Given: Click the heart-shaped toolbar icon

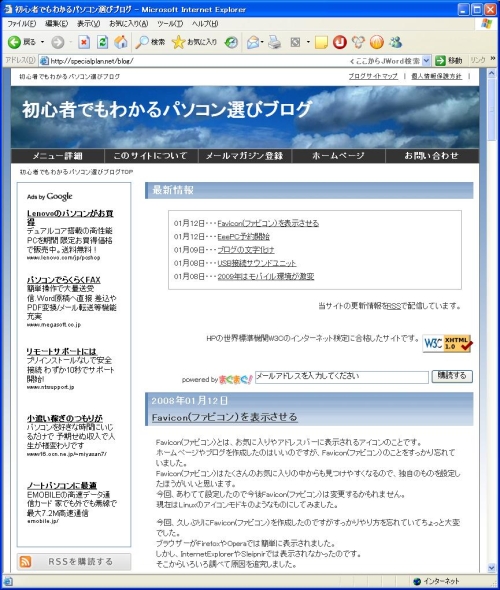Looking at the screenshot, I should pyautogui.click(x=358, y=42).
